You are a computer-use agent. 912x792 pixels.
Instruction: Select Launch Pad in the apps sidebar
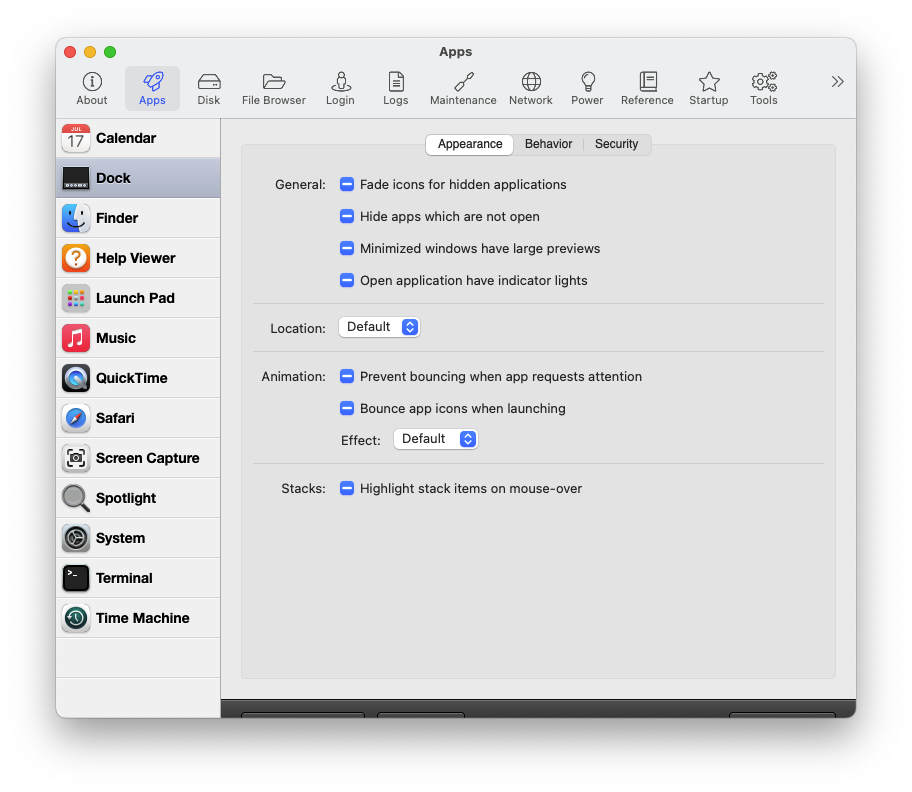coord(138,298)
